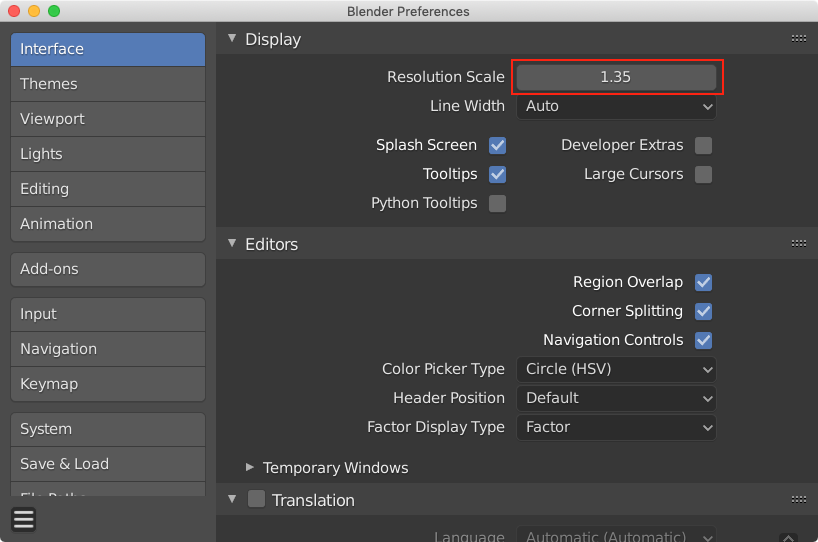The width and height of the screenshot is (818, 542).
Task: Click the Translation panel title
Action: point(313,500)
